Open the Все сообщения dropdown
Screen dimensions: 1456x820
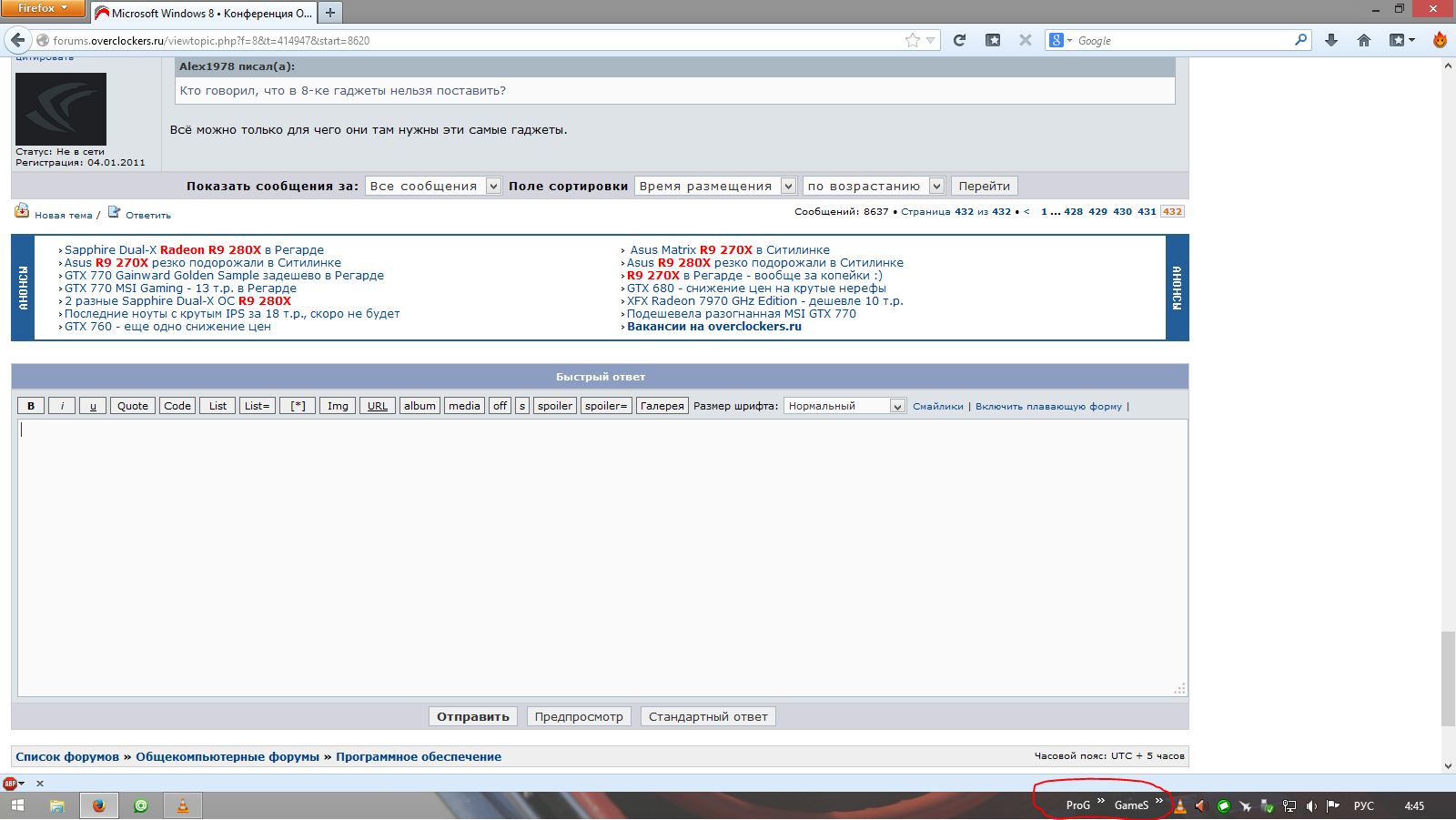coord(433,186)
